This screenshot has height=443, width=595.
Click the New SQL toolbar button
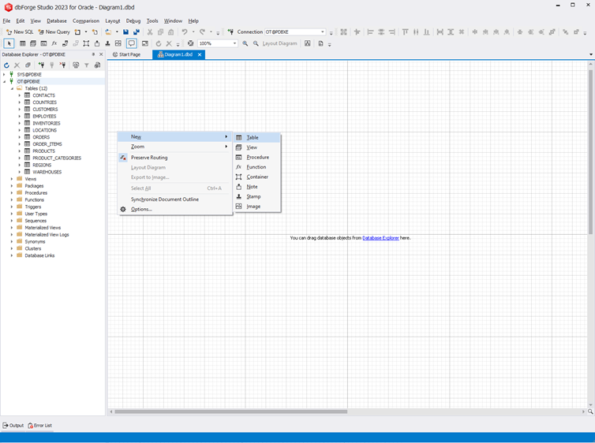20,32
